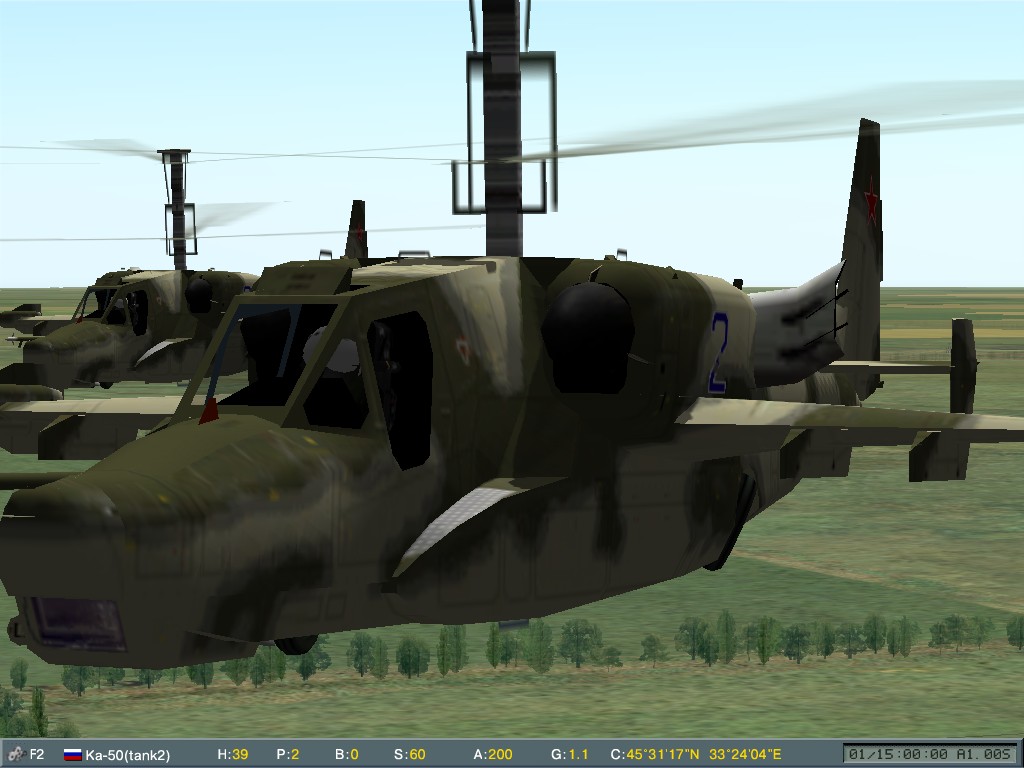
Task: Click the Russian flag icon
Action: (x=72, y=755)
